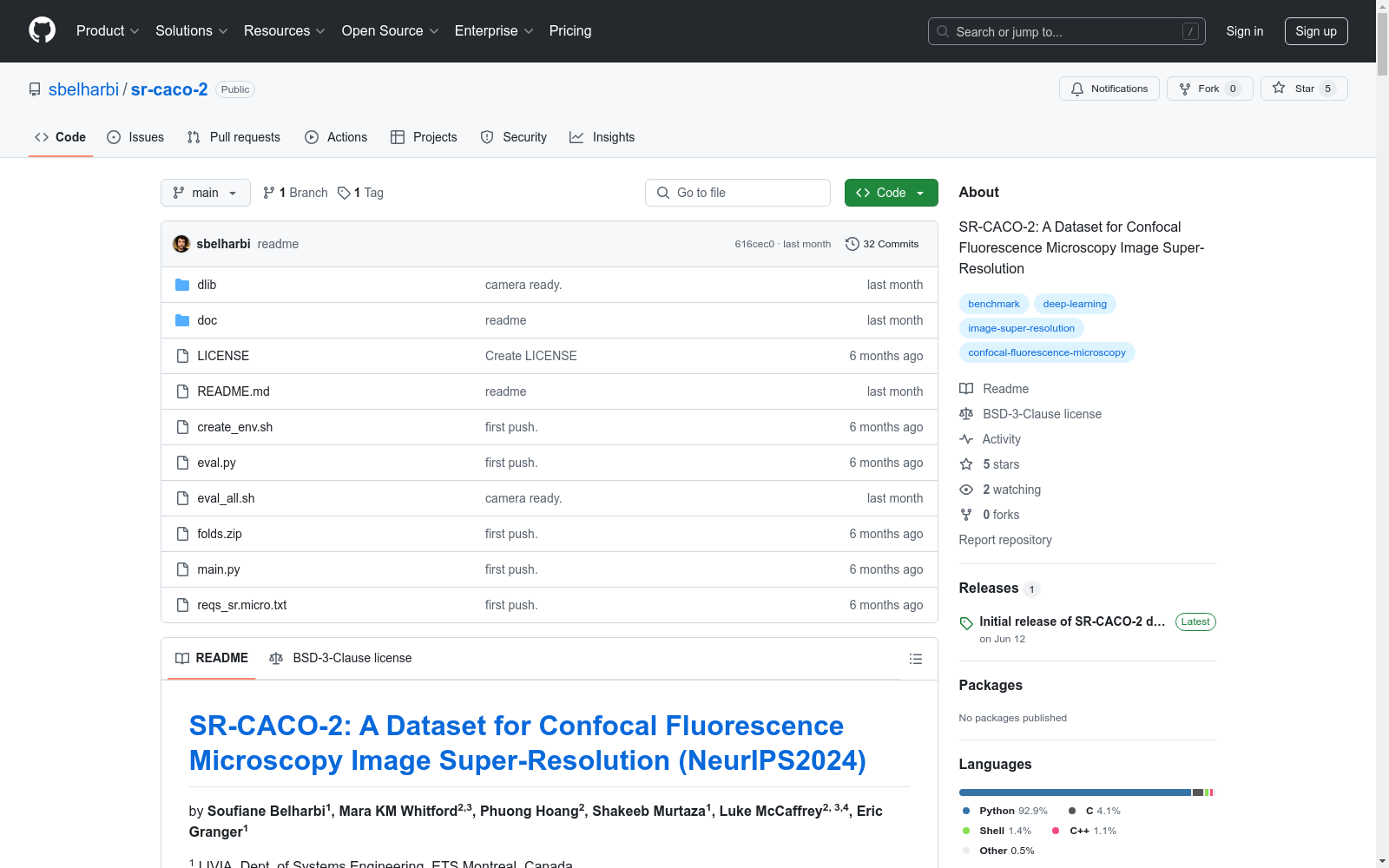Click the pulse icon beside Activity
The width and height of the screenshot is (1389, 868).
pyautogui.click(x=966, y=439)
